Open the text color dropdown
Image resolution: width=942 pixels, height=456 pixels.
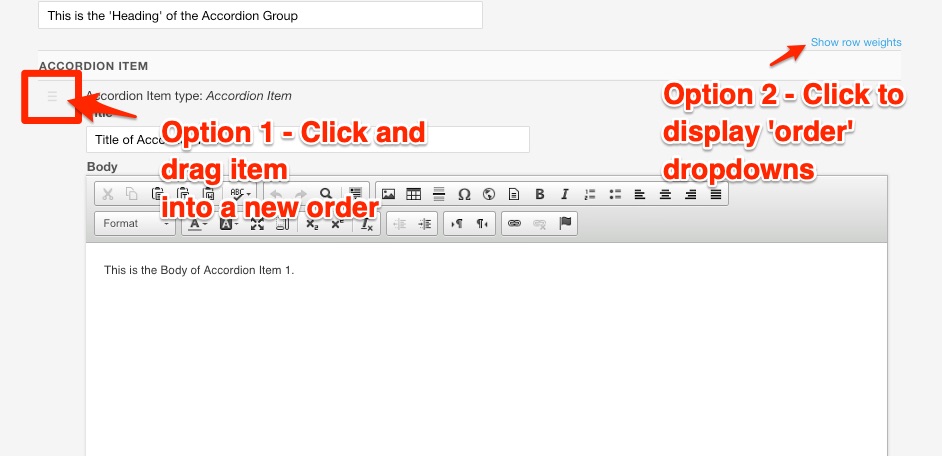(197, 224)
